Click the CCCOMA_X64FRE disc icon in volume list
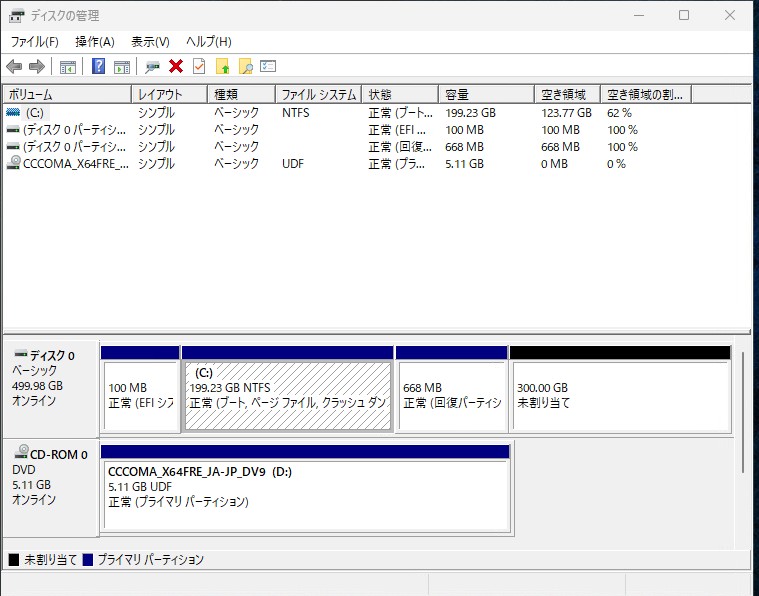The image size is (759, 596). [x=14, y=163]
